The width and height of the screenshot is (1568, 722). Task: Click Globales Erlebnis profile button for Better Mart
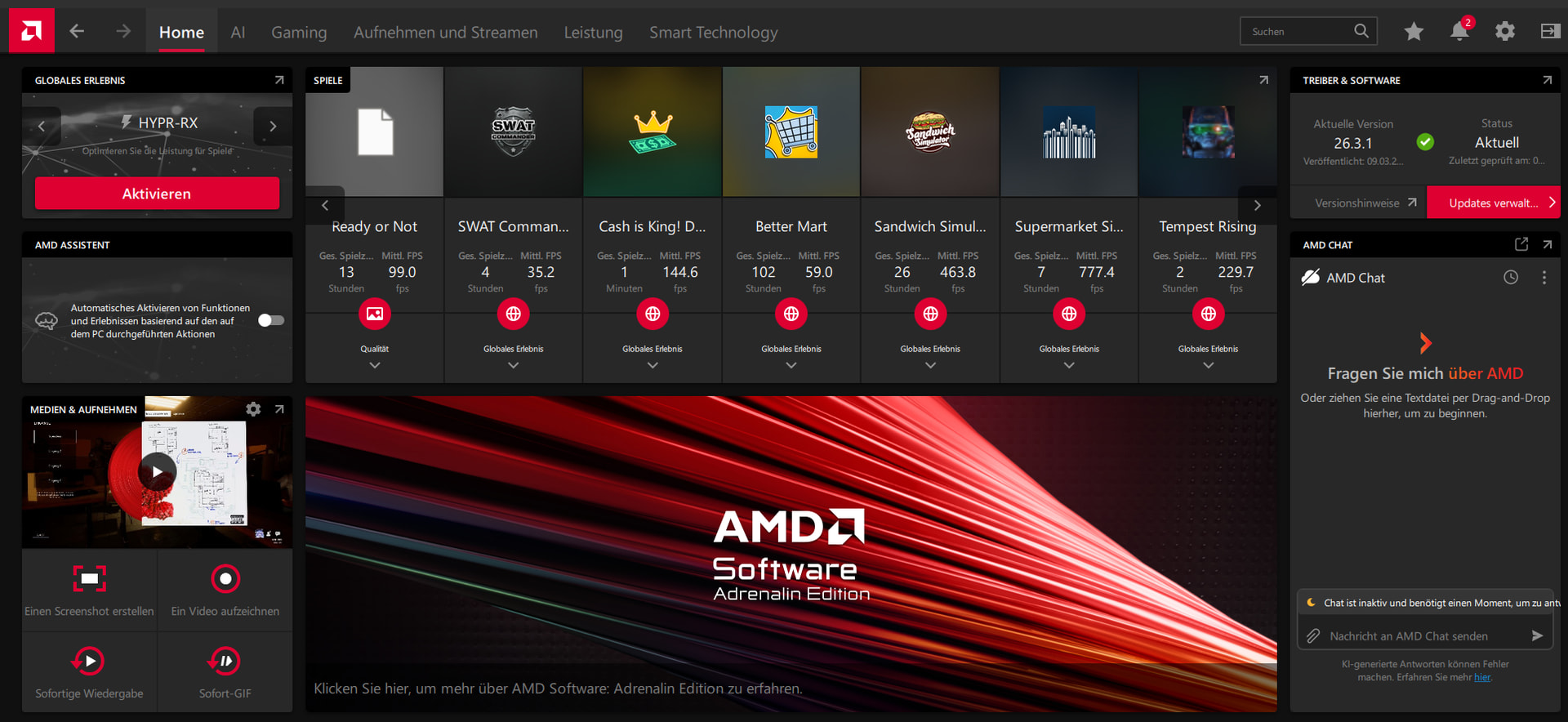click(x=791, y=314)
